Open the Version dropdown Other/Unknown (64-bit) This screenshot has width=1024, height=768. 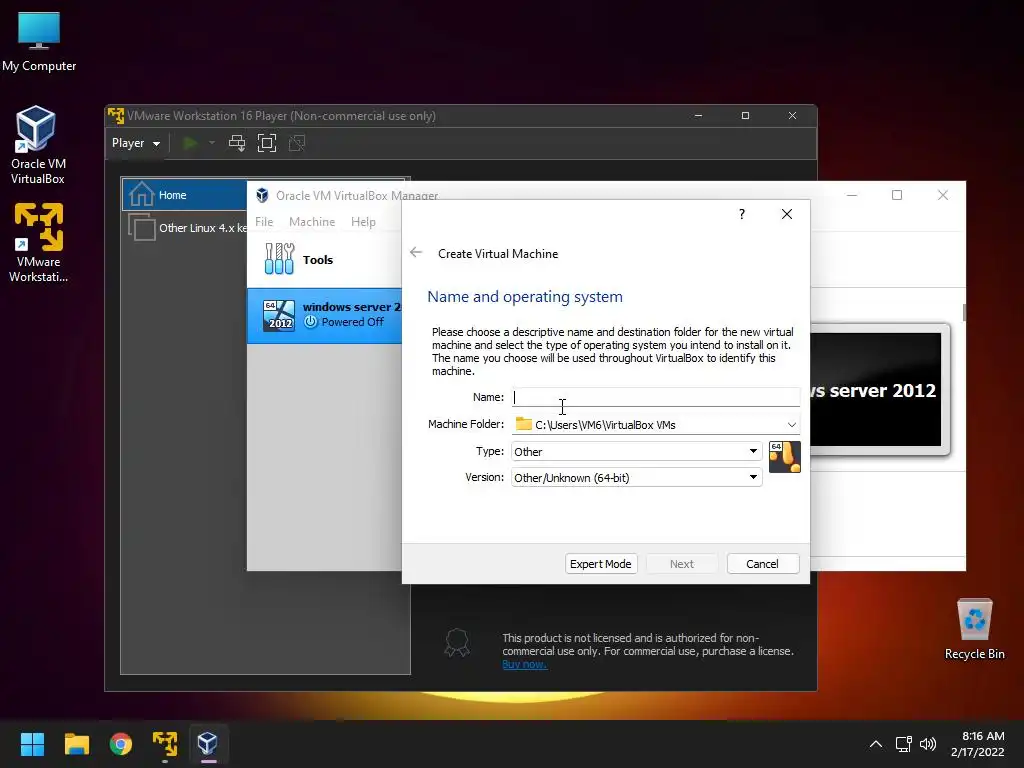[637, 477]
